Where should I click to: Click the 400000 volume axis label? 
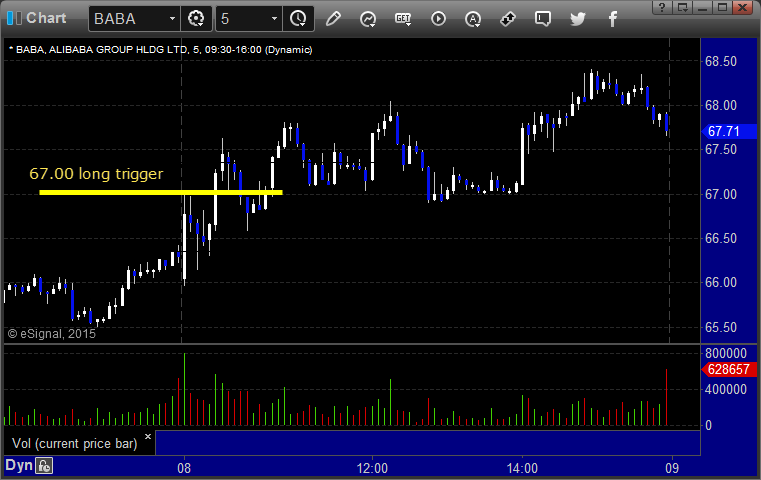tap(726, 389)
